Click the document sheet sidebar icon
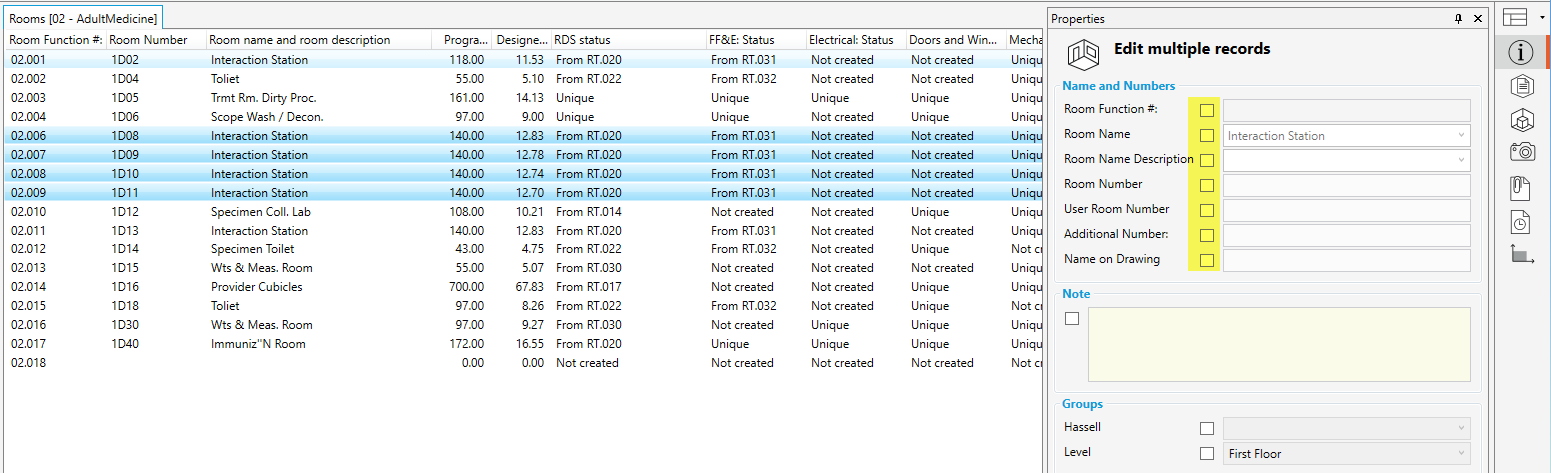 (1520, 86)
